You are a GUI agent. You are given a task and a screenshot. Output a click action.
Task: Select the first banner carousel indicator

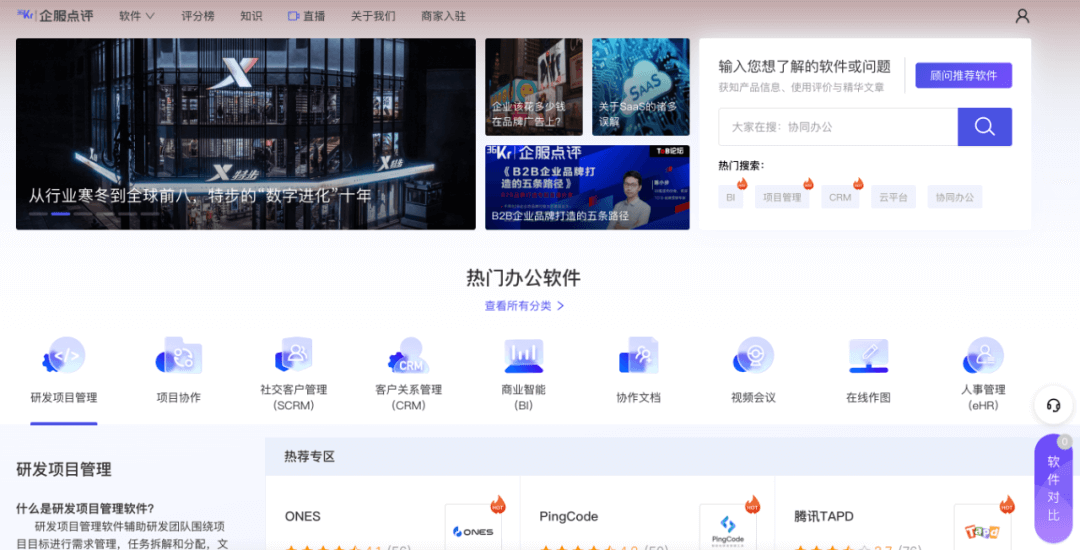pos(38,214)
